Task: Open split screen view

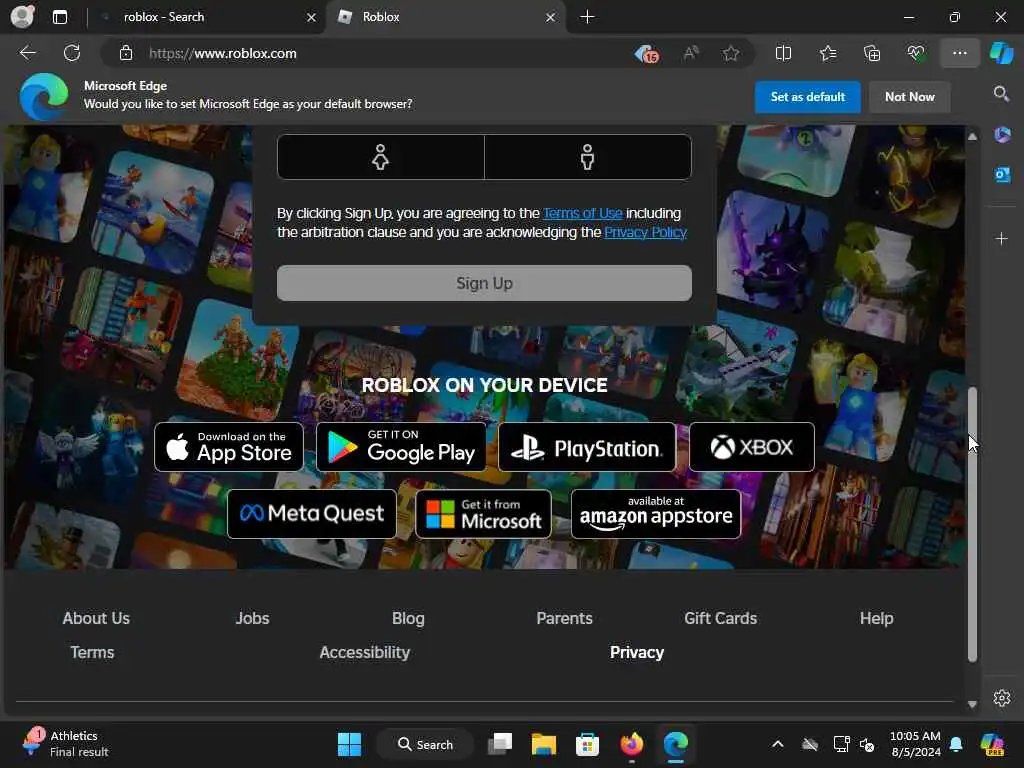Action: tap(783, 53)
